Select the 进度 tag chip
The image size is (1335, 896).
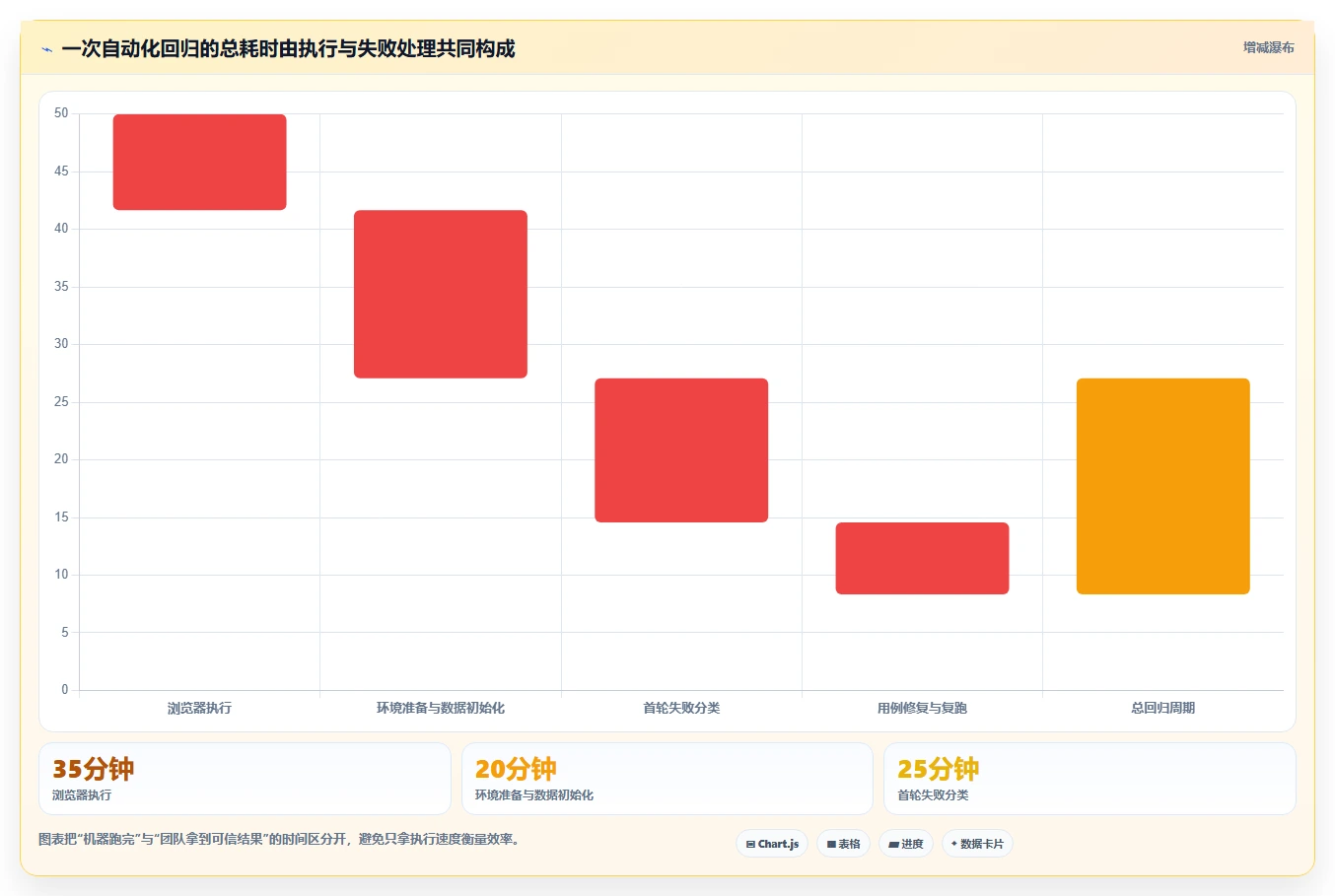point(905,844)
